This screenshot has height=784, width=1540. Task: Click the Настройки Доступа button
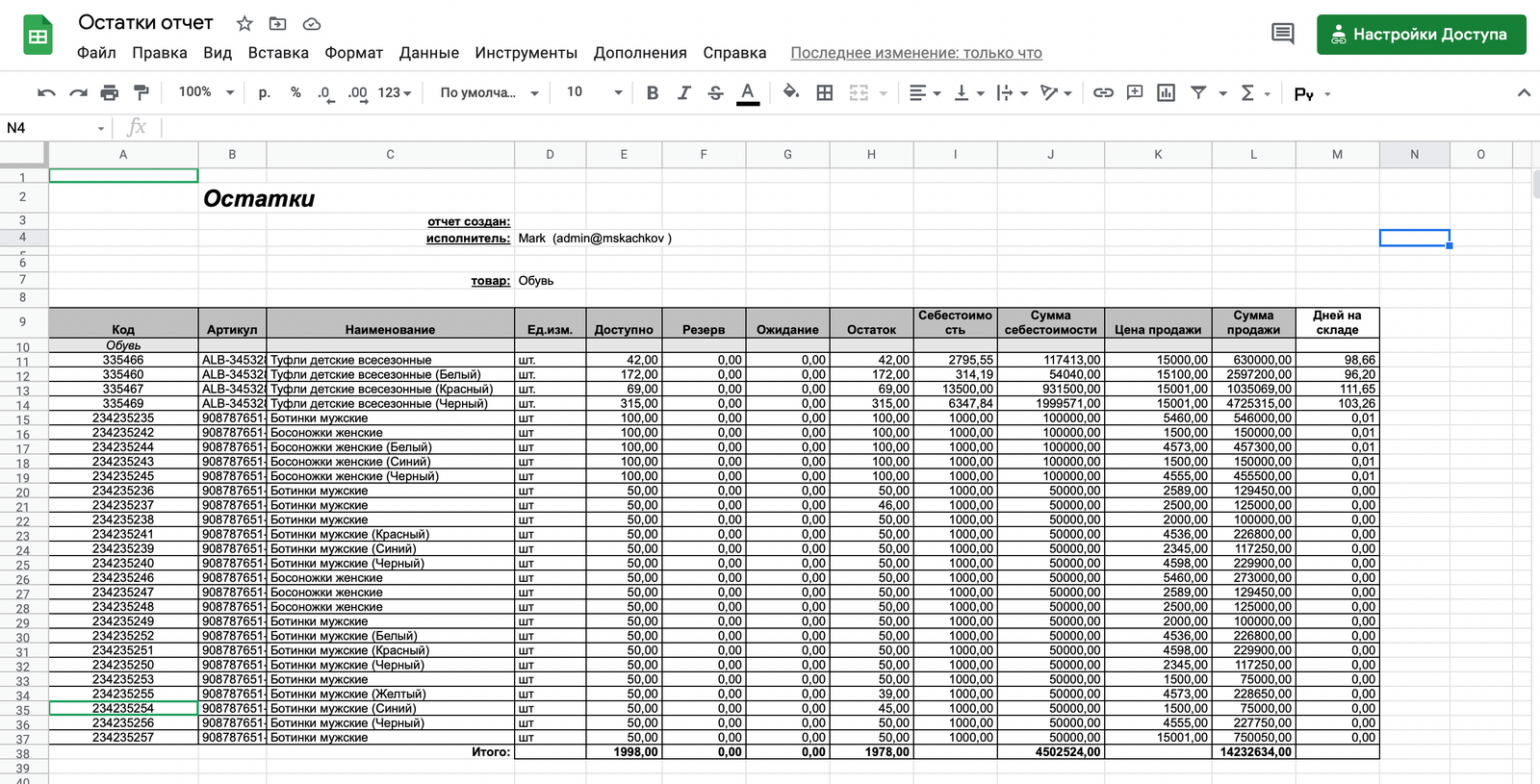1421,35
